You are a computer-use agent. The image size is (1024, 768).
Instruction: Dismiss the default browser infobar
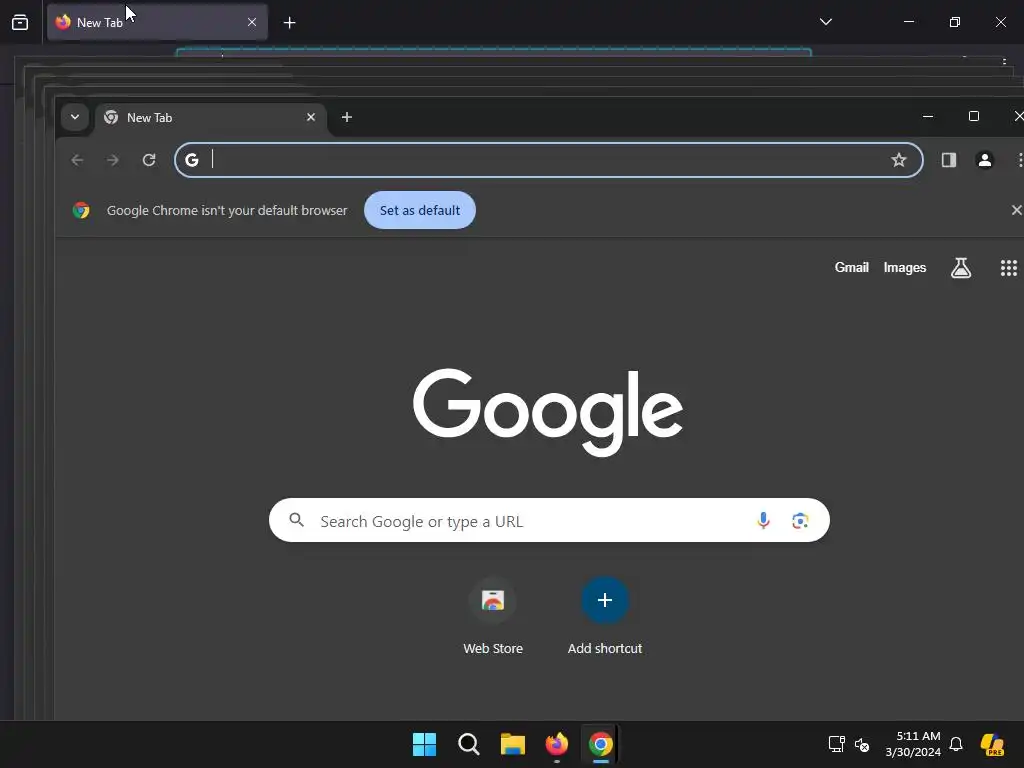click(x=1016, y=210)
